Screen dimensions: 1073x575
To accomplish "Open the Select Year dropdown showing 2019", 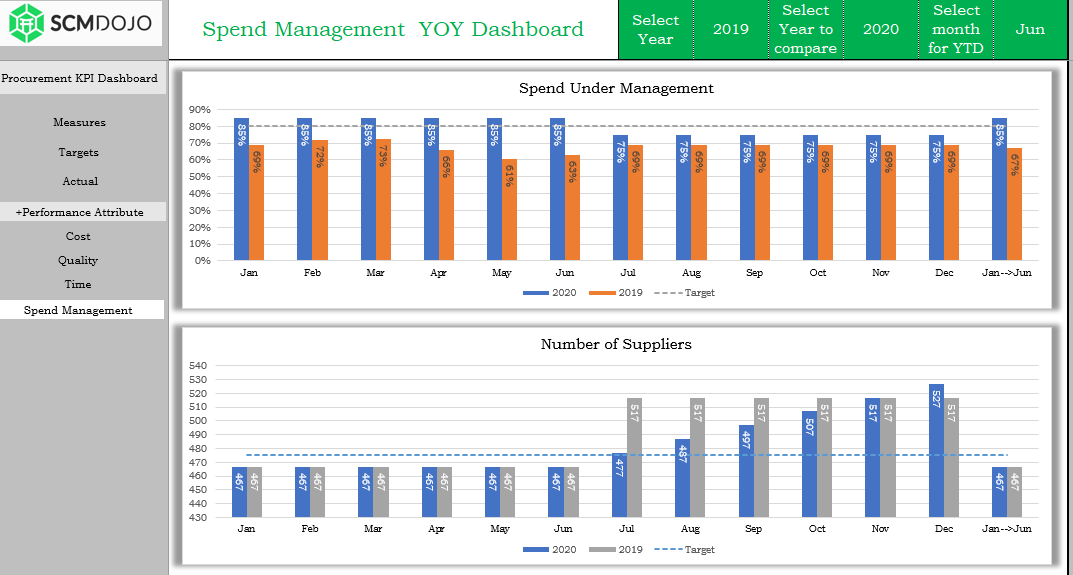I will [731, 29].
